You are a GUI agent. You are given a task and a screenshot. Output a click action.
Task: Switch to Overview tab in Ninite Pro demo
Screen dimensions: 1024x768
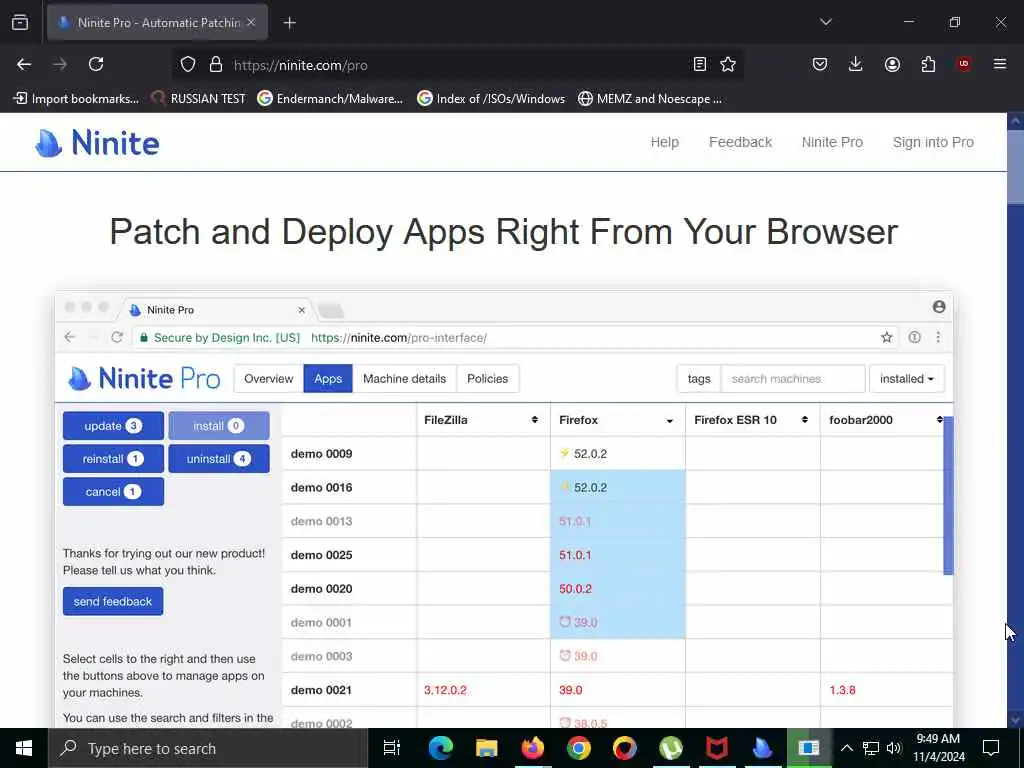pyautogui.click(x=268, y=379)
